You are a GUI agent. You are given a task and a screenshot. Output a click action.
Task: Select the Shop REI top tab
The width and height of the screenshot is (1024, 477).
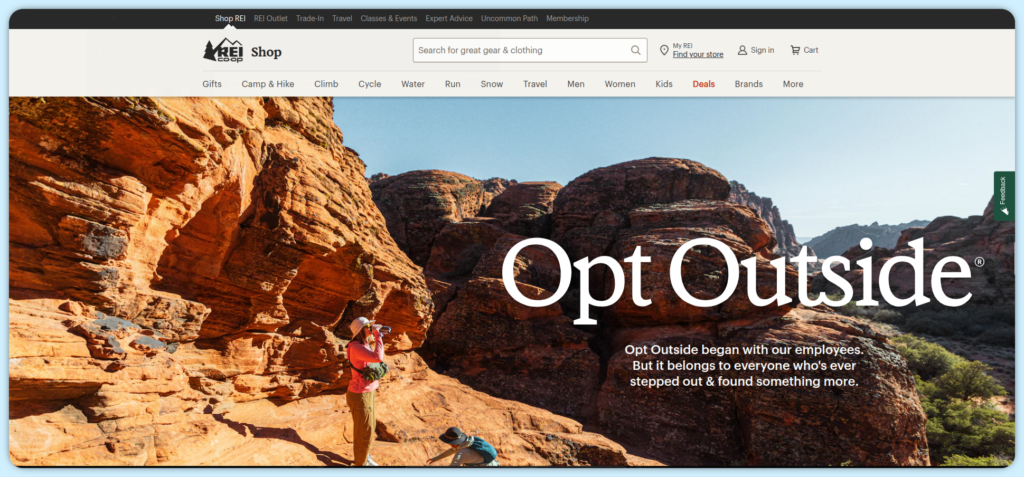[230, 18]
